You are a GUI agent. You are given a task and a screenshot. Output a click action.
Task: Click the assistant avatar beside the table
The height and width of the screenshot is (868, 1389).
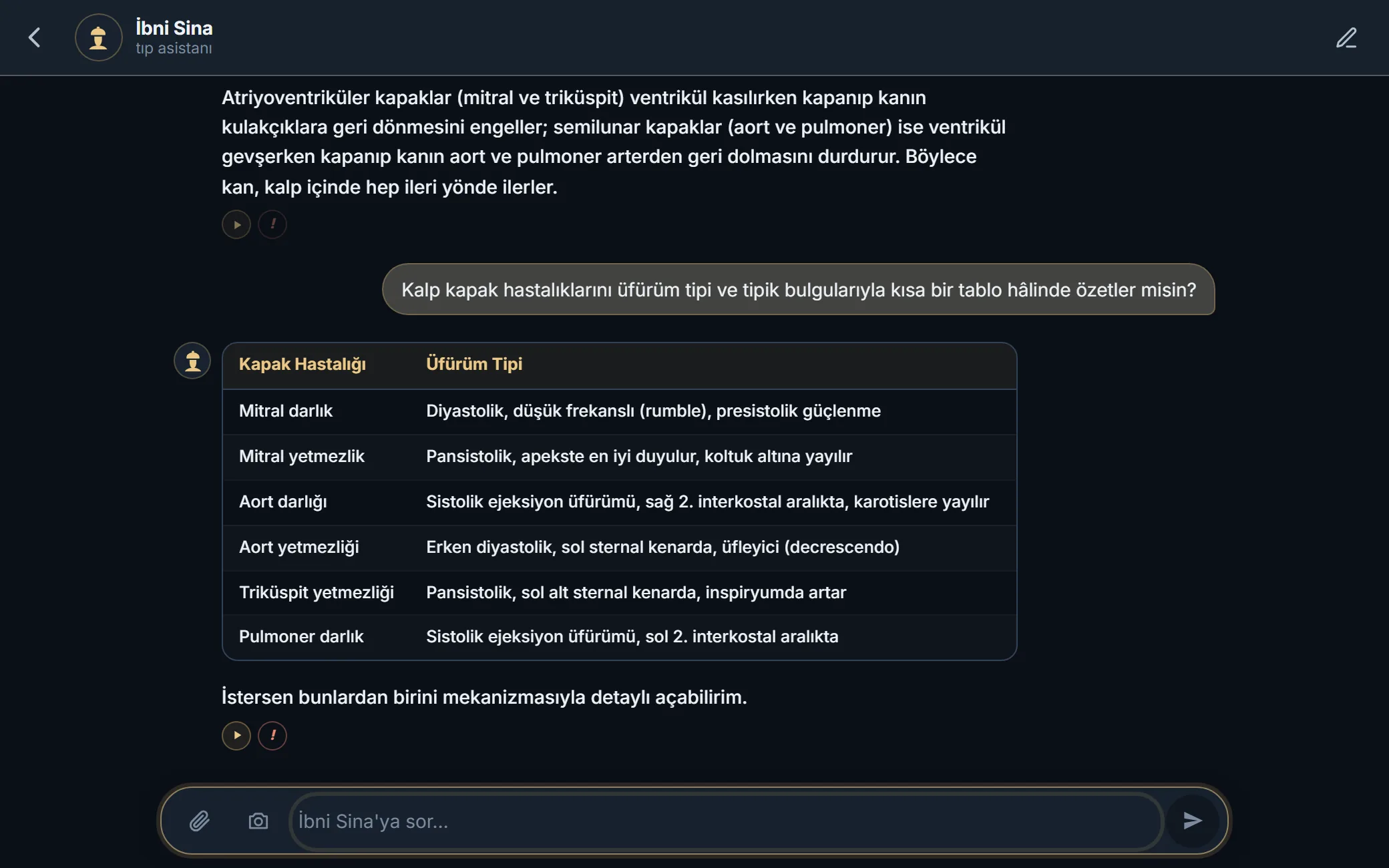click(x=192, y=361)
